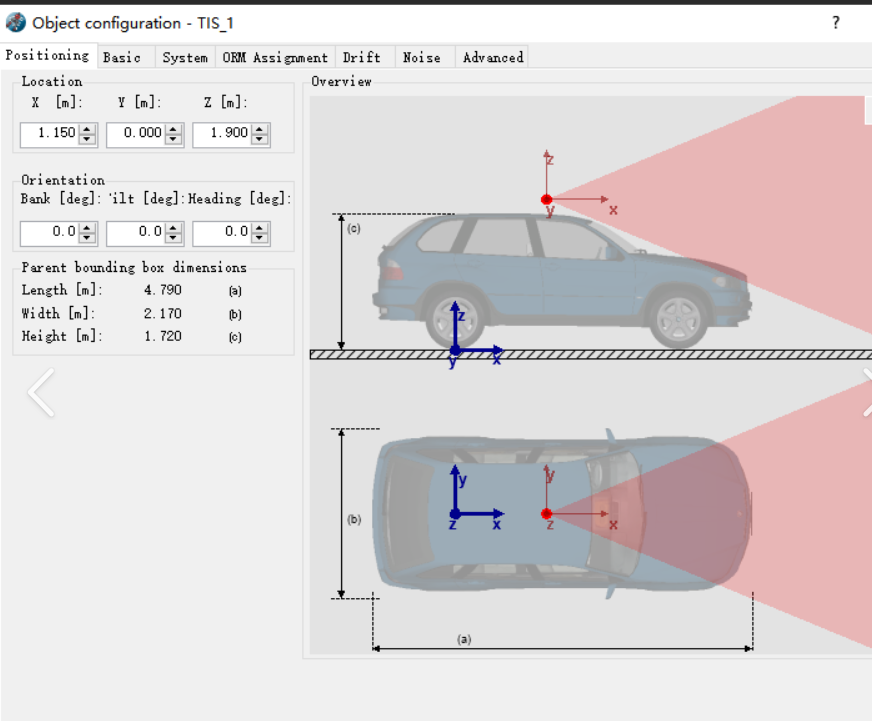Click the Height value 1.720
Image resolution: width=872 pixels, height=721 pixels.
click(162, 336)
